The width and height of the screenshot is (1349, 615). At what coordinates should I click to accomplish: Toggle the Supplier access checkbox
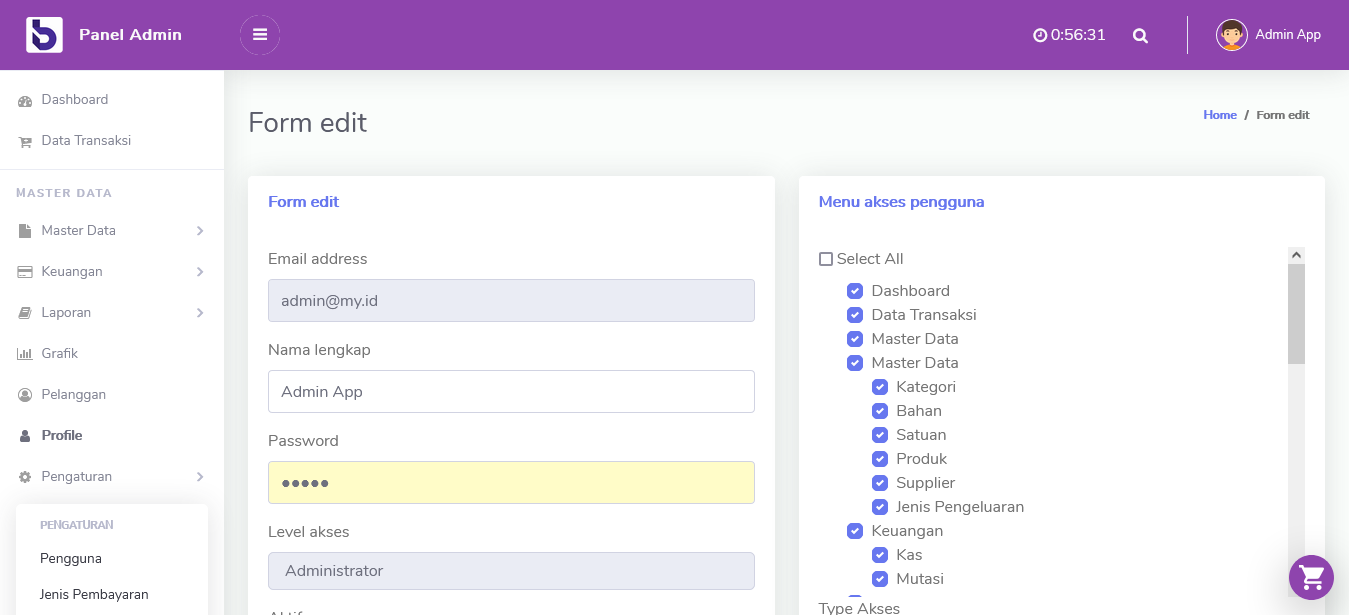pyautogui.click(x=880, y=483)
